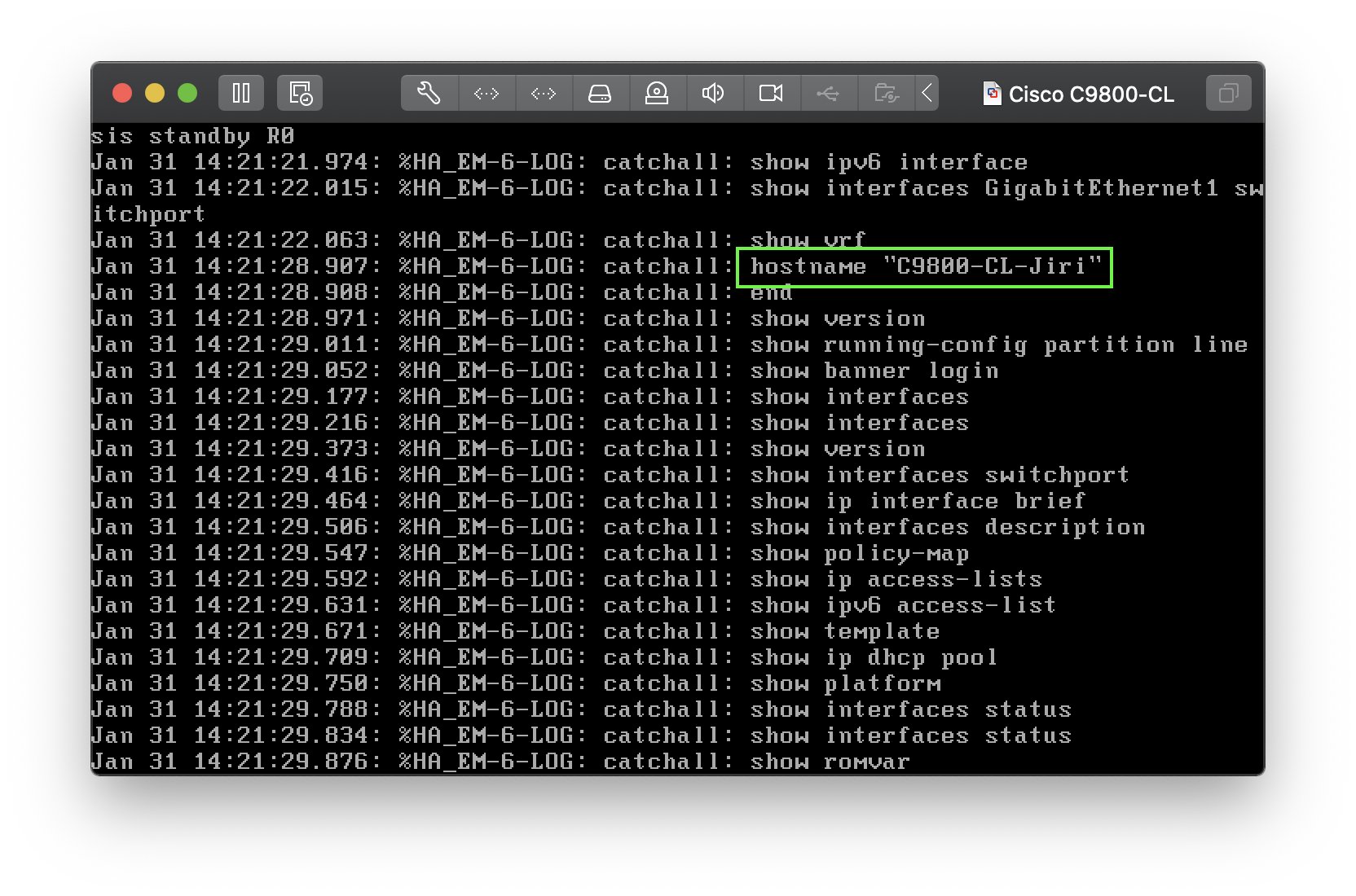Minimize the window with yellow button
Viewport: 1356px width, 896px height.
155,93
